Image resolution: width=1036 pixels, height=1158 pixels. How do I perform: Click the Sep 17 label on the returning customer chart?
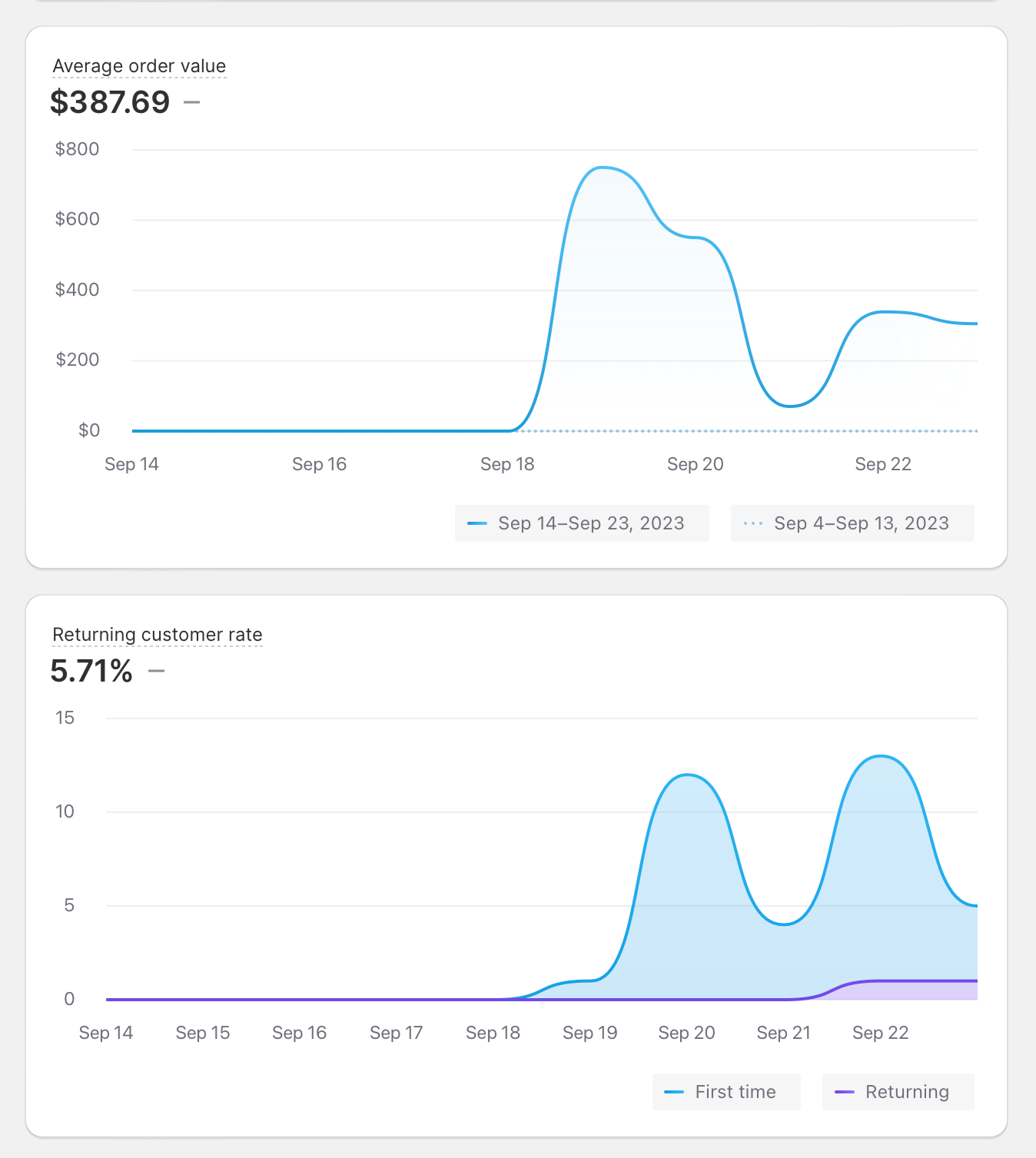click(396, 1033)
